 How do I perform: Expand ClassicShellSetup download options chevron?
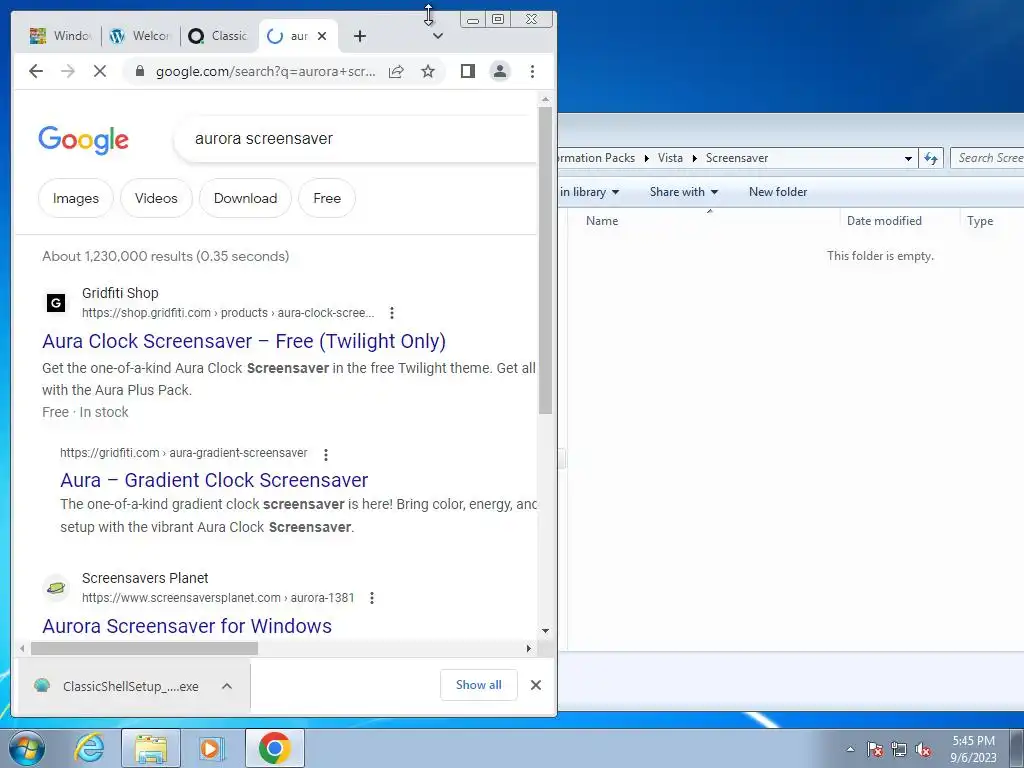(x=227, y=686)
